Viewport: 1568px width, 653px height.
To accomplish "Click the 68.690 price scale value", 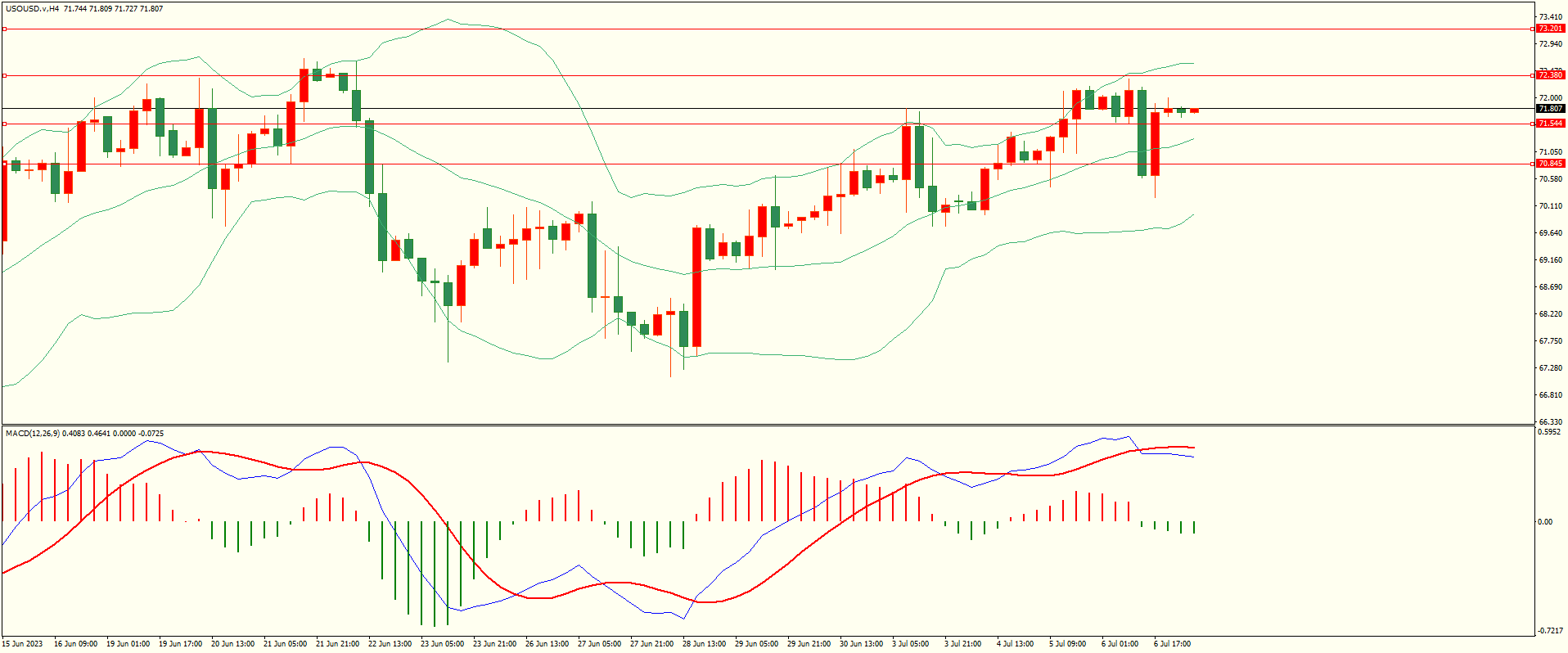I will (x=1550, y=287).
